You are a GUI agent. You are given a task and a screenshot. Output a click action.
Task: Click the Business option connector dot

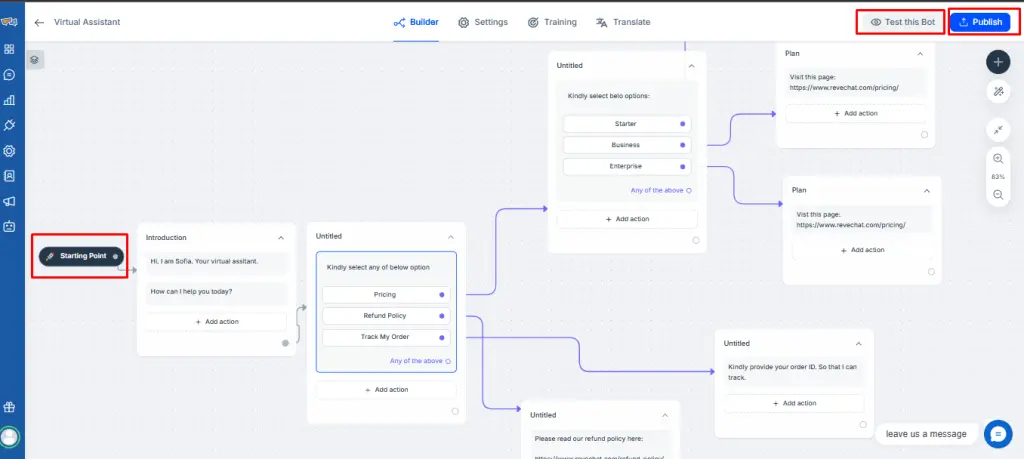pyautogui.click(x=682, y=145)
